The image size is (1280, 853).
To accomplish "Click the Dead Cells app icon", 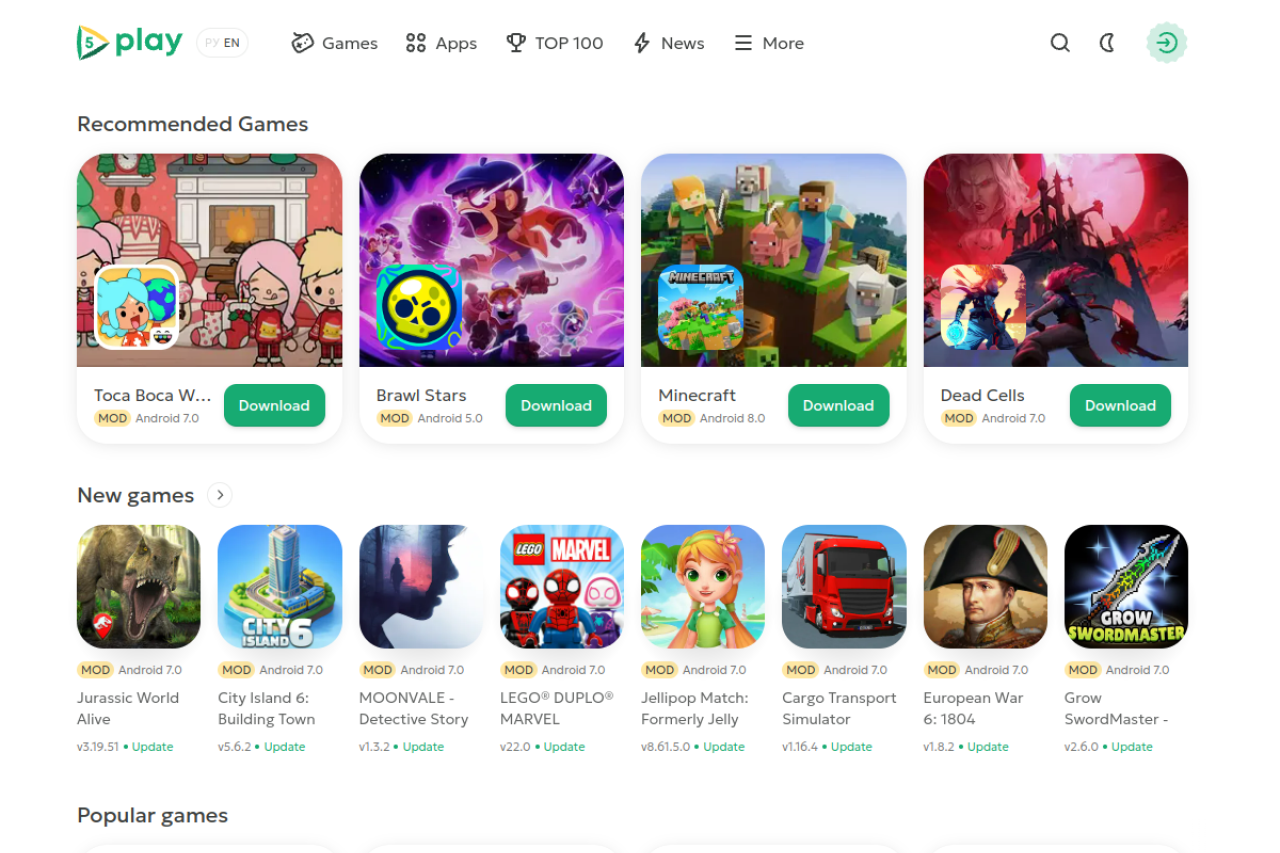I will [983, 307].
